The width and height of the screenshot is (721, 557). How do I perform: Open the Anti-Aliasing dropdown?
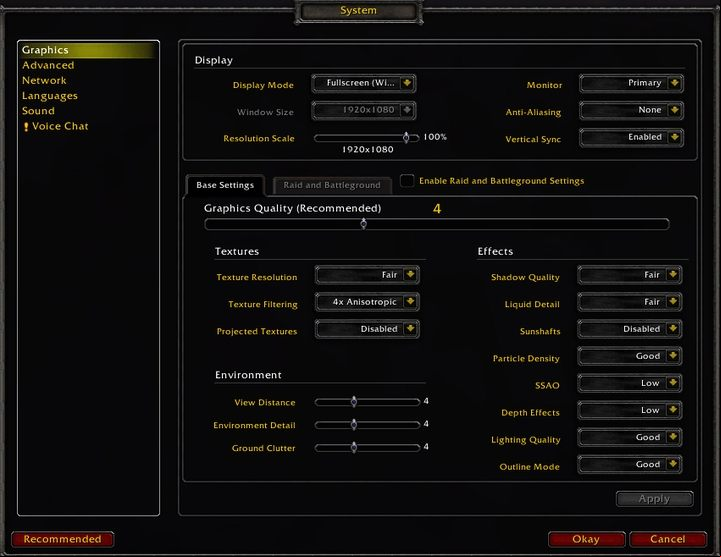pos(631,110)
